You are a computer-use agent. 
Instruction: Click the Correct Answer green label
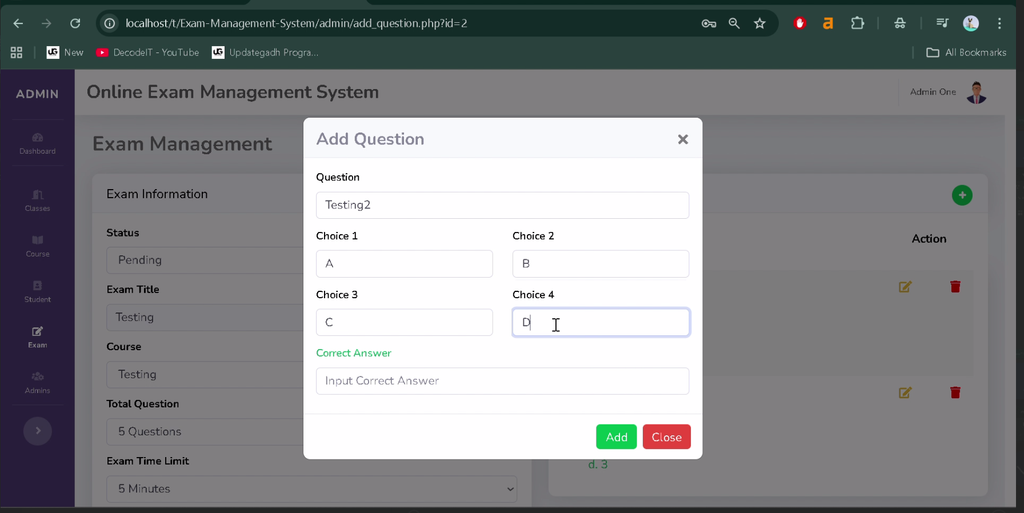(x=353, y=353)
